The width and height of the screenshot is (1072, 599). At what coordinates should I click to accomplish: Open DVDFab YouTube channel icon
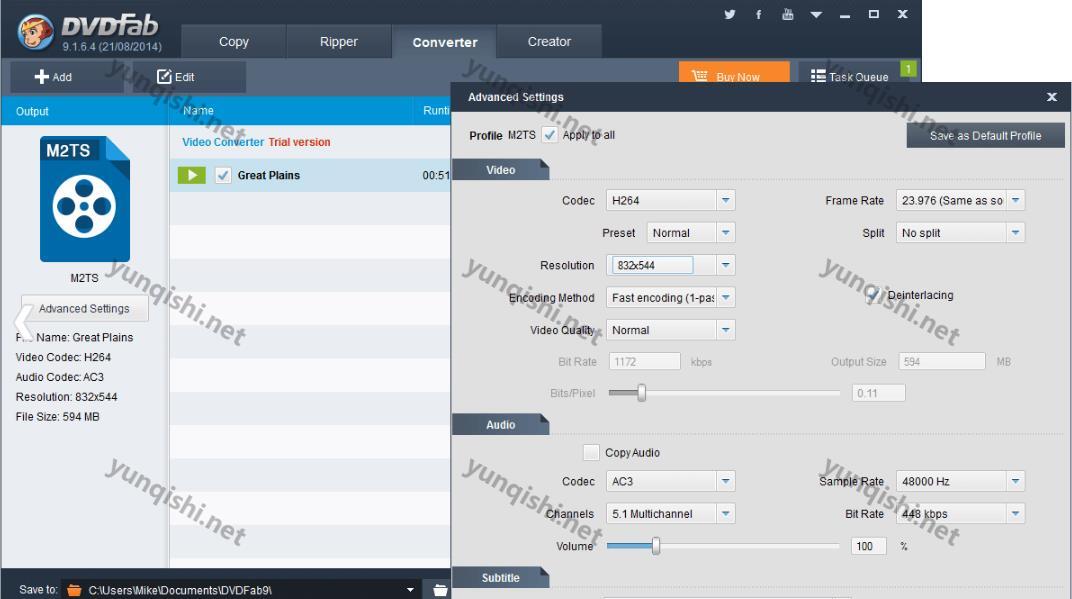(x=788, y=14)
